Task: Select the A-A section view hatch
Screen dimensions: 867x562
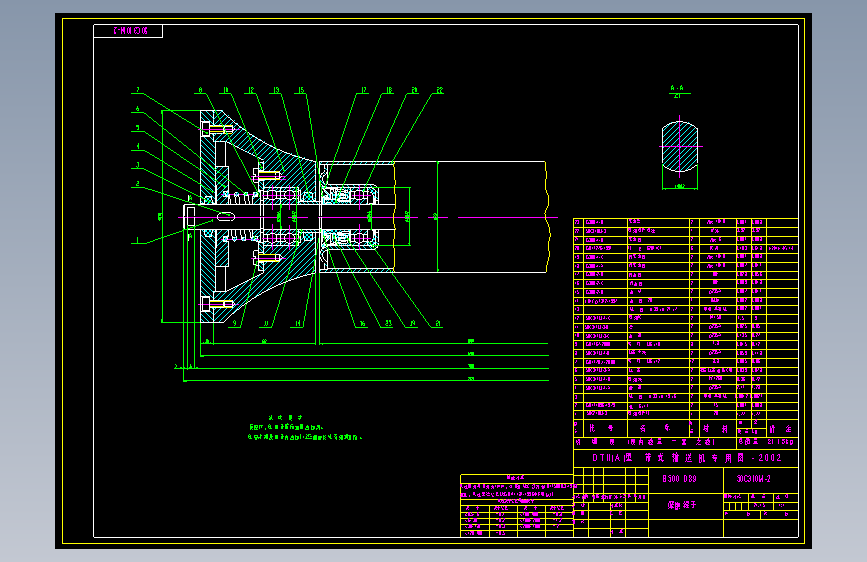Action: tap(680, 147)
